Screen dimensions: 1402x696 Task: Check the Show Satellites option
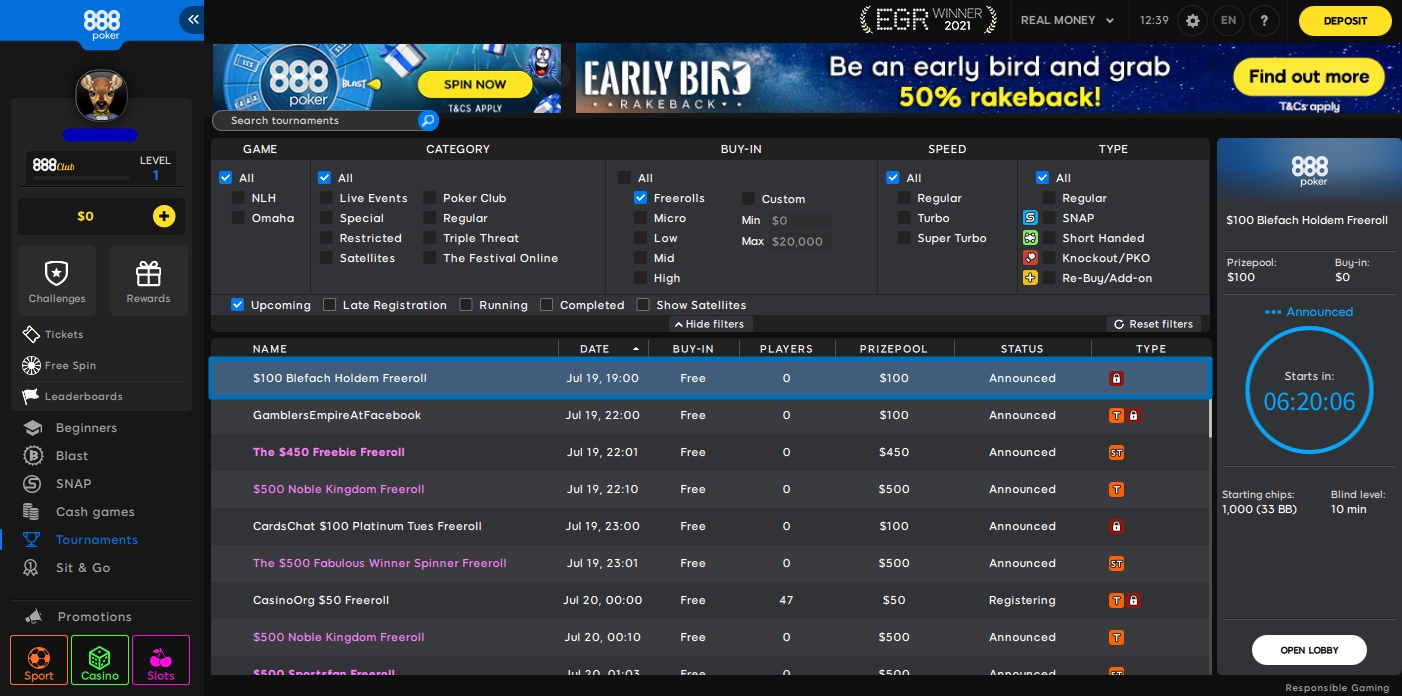coord(643,305)
